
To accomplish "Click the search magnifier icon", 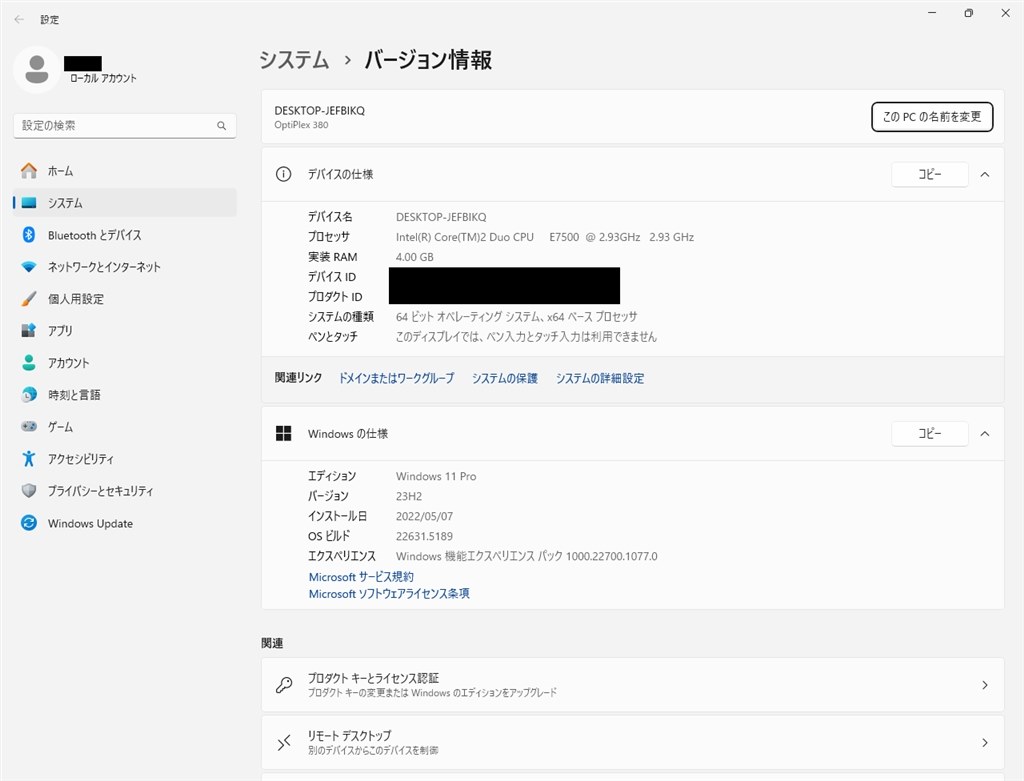I will (221, 125).
